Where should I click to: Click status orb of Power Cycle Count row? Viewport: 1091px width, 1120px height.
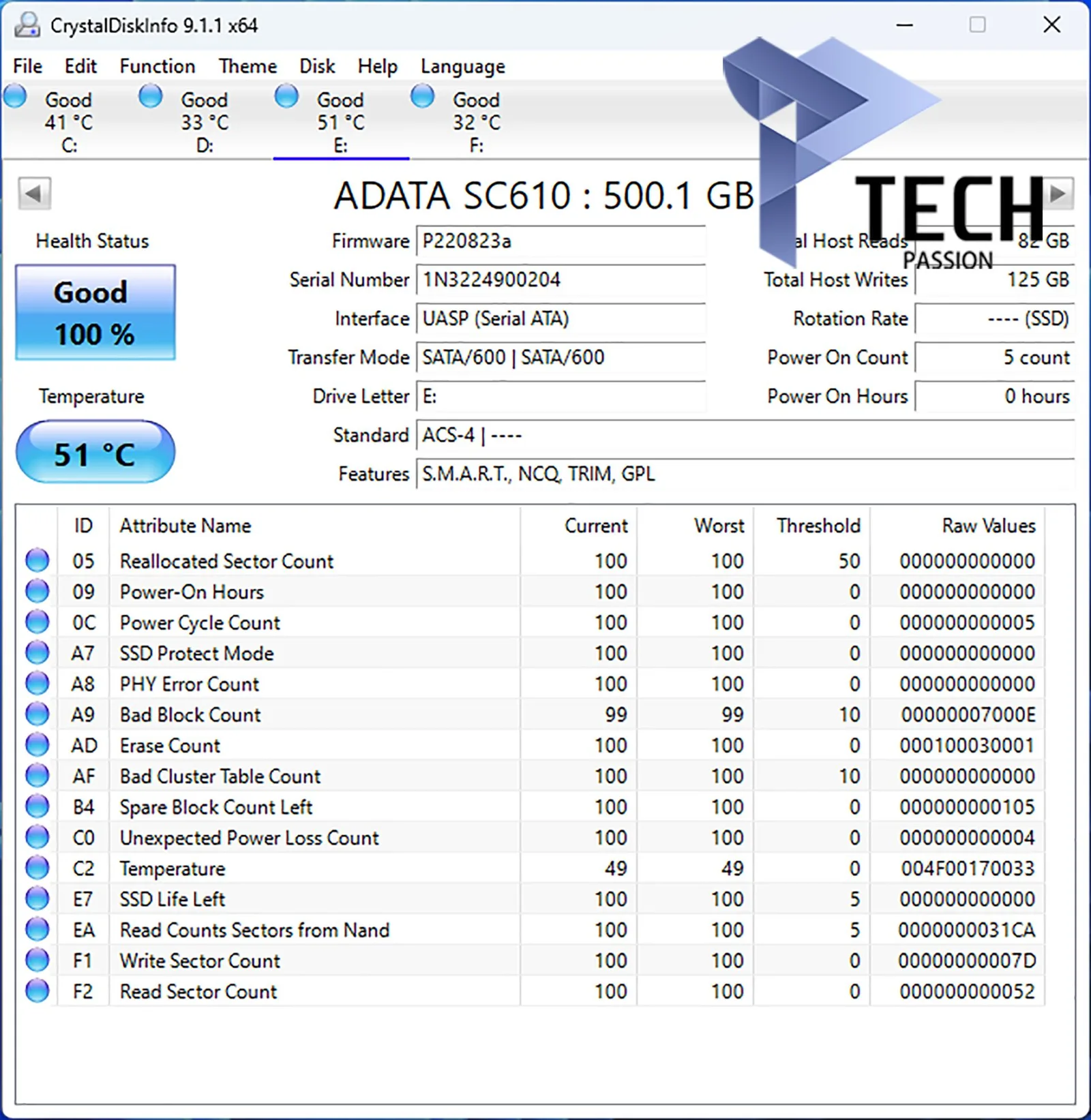38,622
